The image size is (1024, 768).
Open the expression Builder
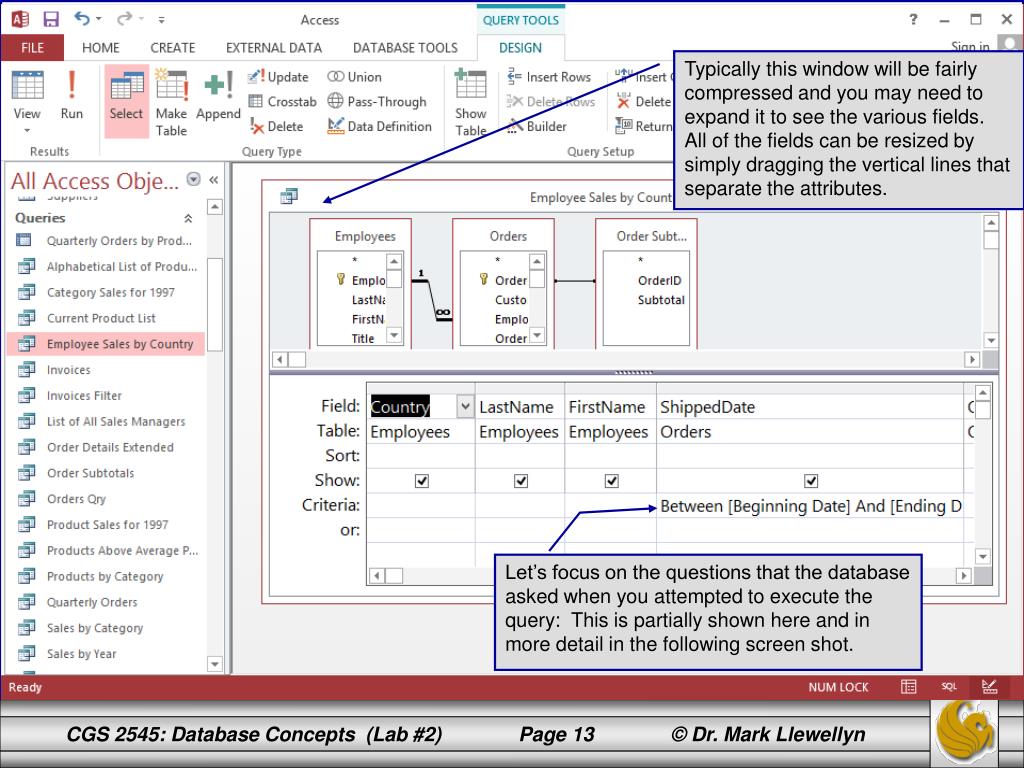coord(537,126)
